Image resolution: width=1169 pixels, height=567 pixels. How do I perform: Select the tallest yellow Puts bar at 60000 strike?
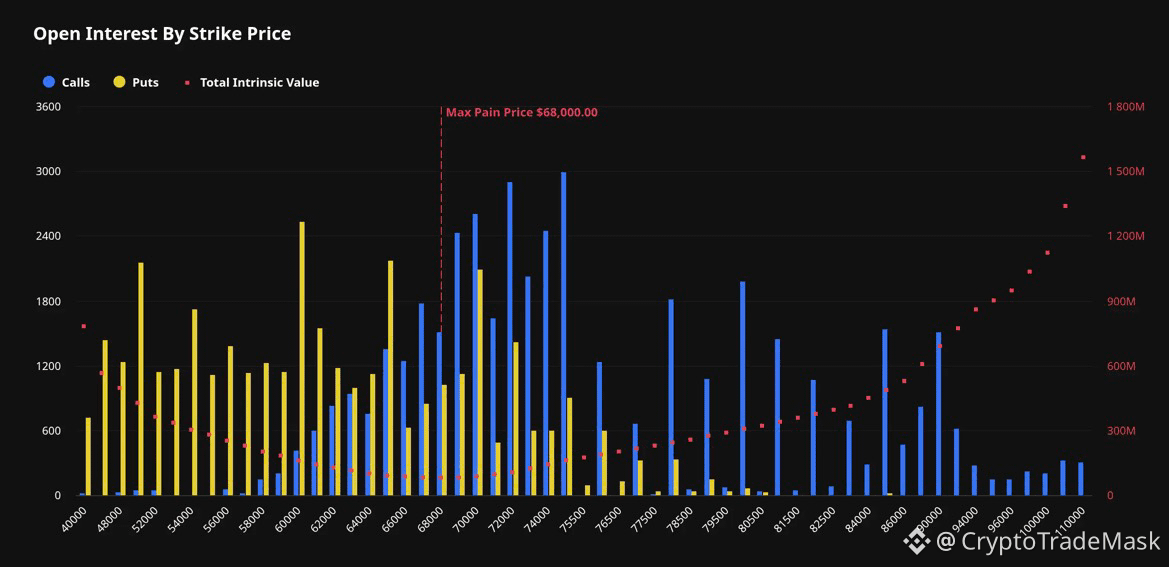302,358
